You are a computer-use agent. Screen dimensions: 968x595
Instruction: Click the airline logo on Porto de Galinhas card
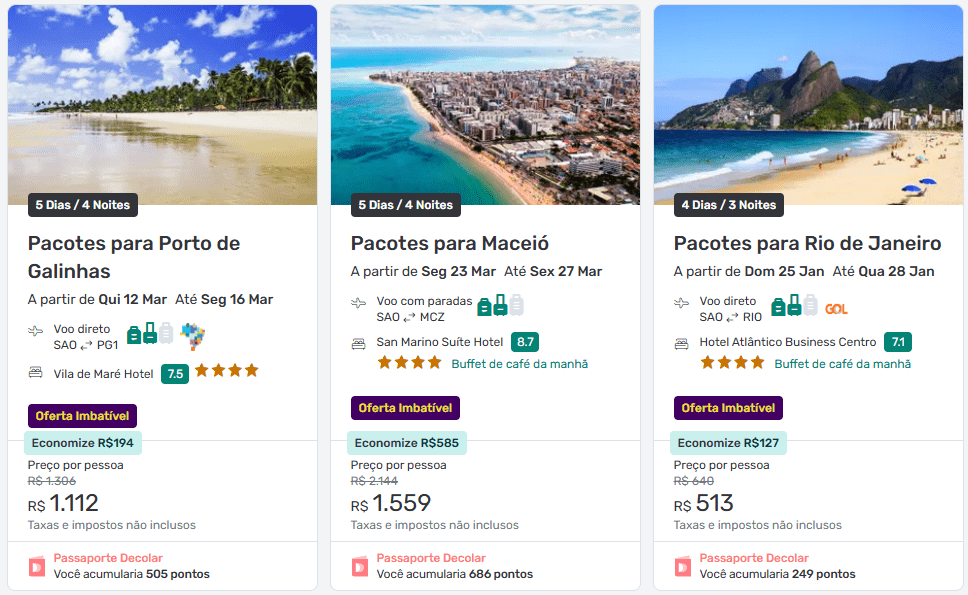192,335
